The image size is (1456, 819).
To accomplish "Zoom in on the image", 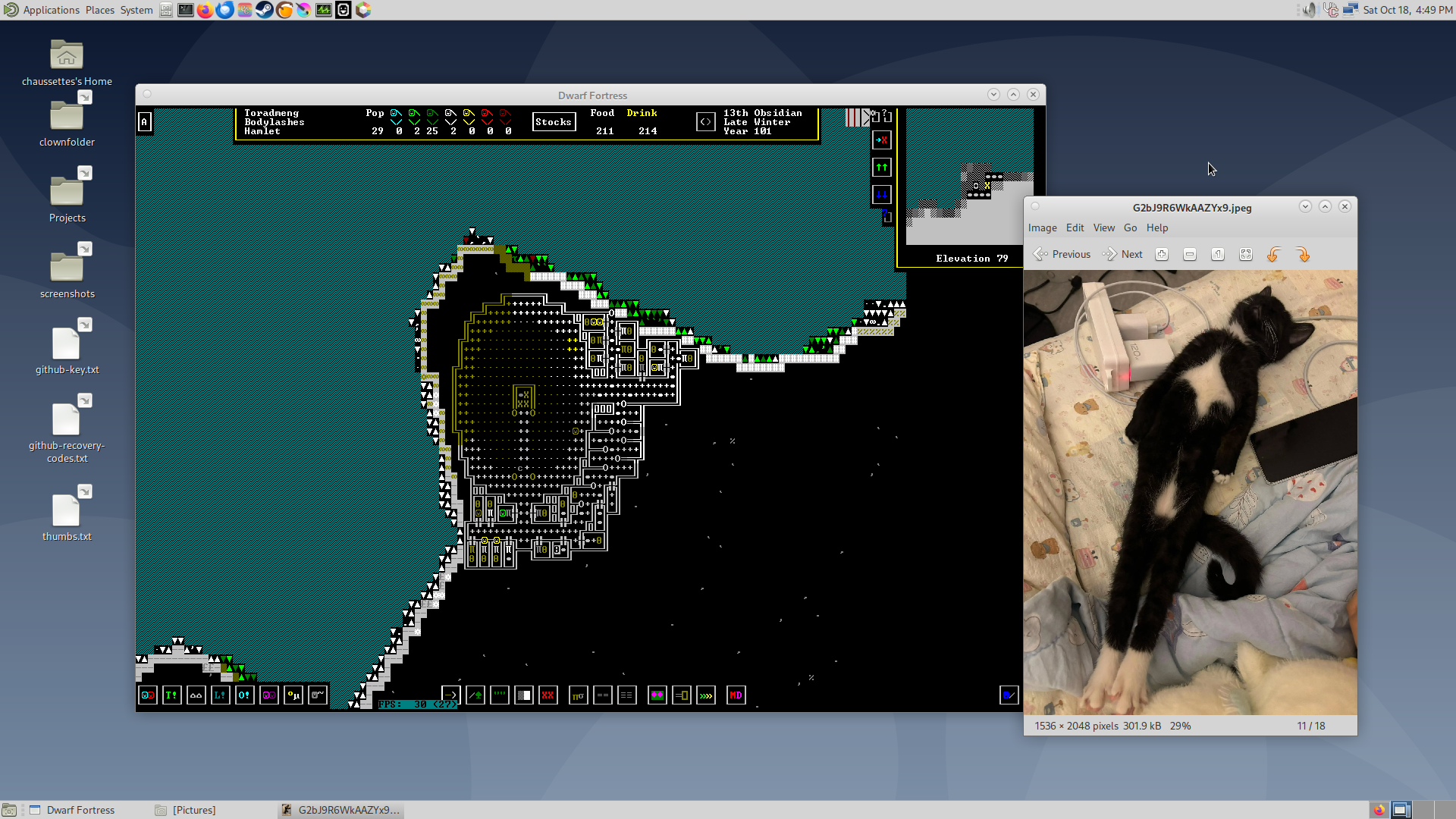I will pyautogui.click(x=1162, y=255).
